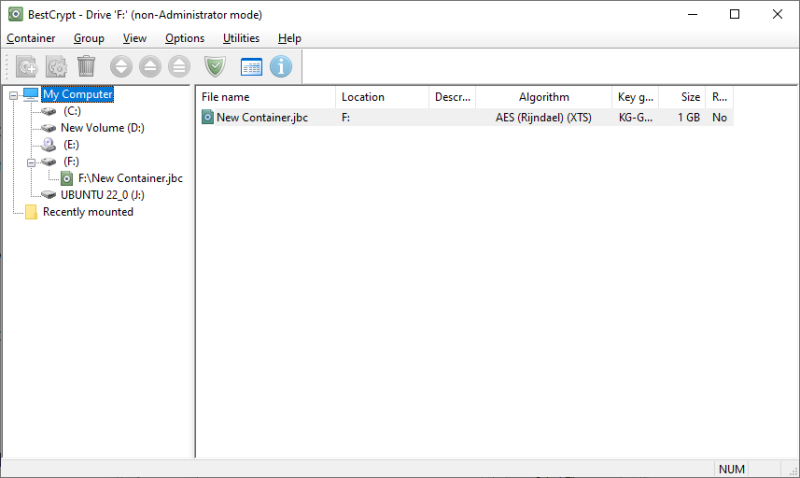Select the (E:) drive label
This screenshot has height=478, width=800.
[71, 144]
